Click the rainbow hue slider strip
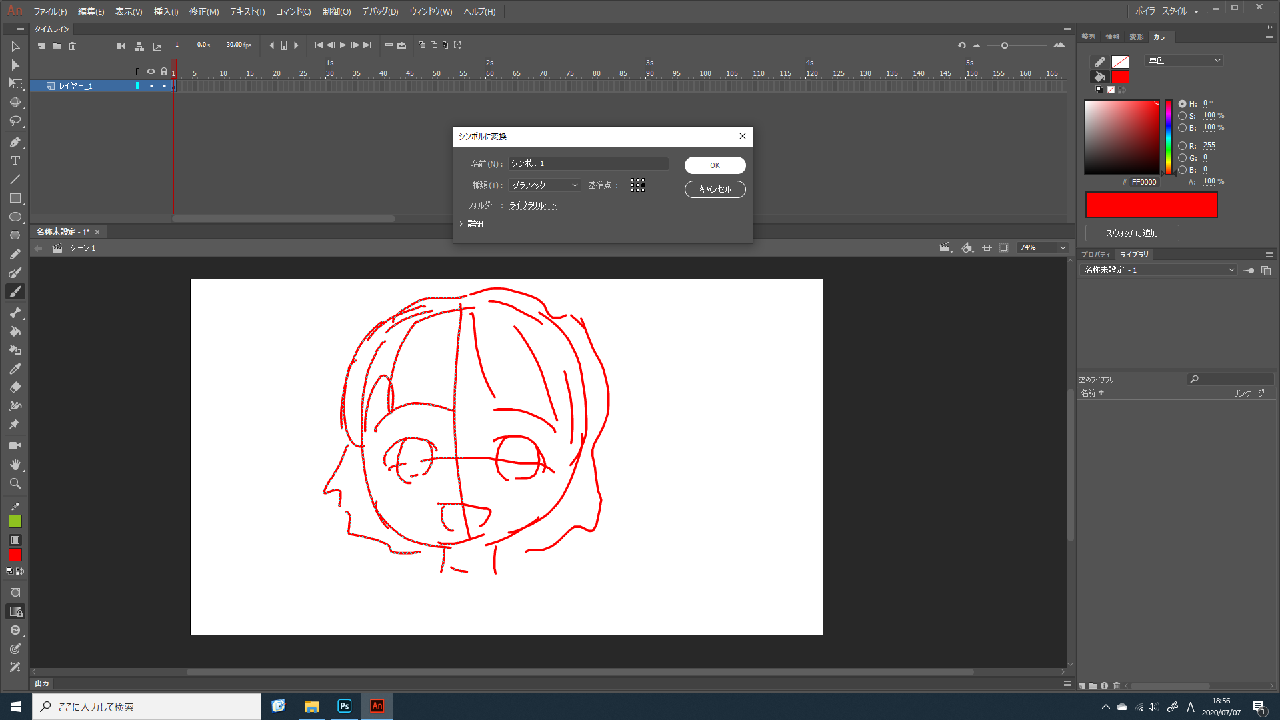 tap(1167, 137)
